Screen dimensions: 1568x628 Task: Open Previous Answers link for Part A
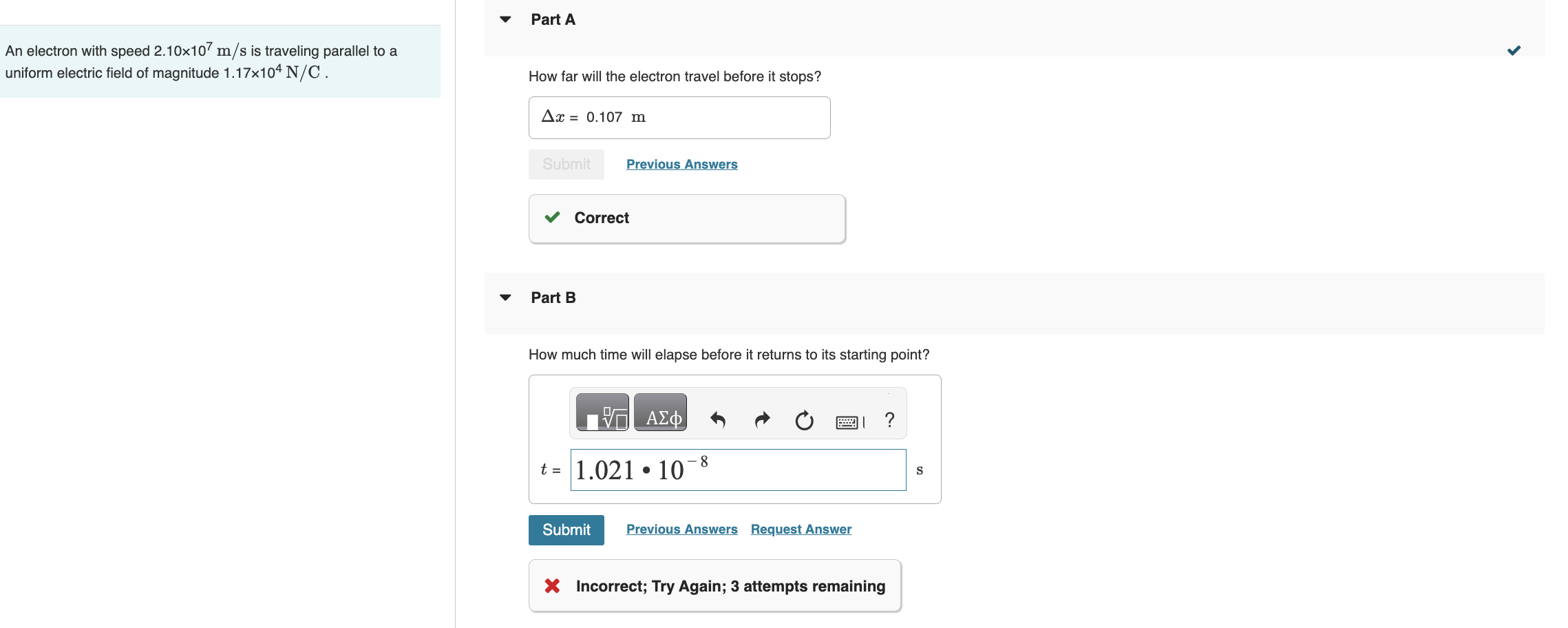[681, 164]
